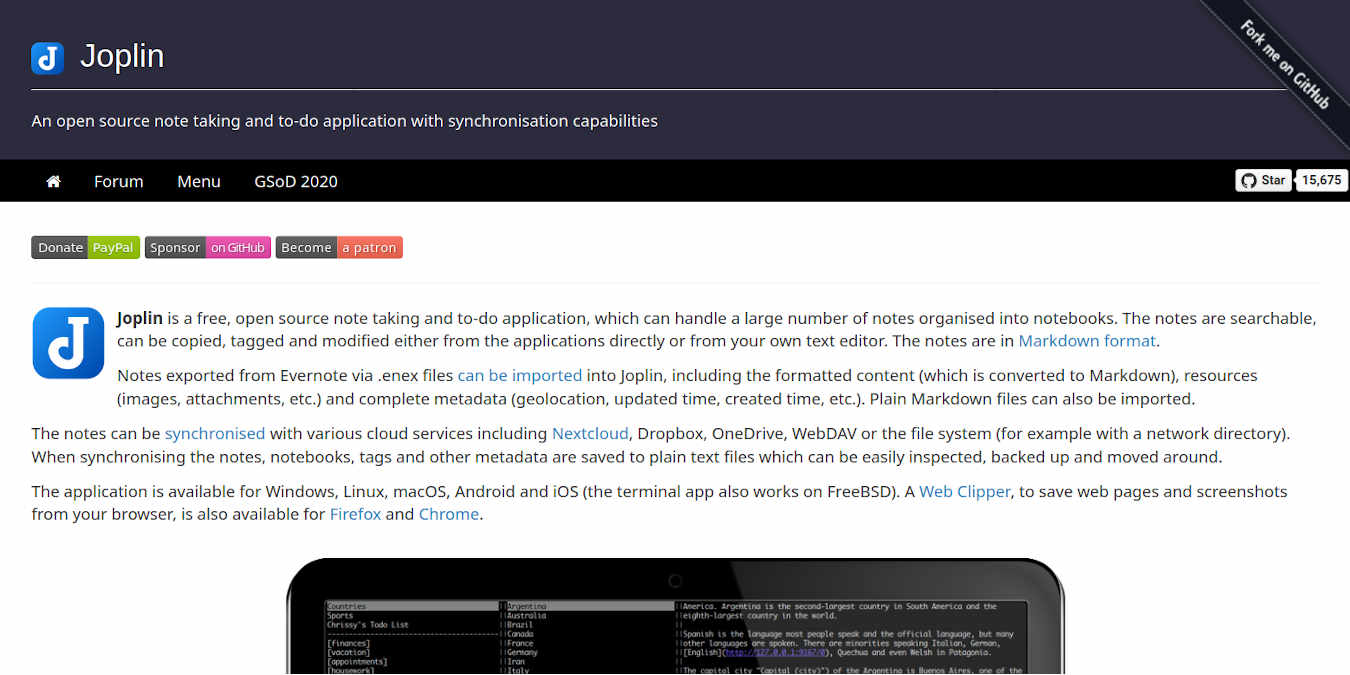Click the Sponsor on GitHub badge

point(208,247)
